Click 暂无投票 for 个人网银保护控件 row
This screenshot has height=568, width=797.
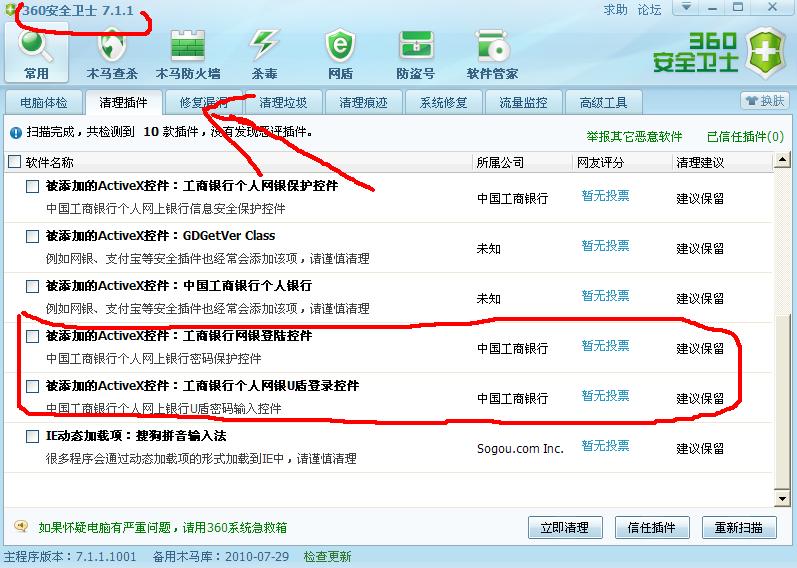coord(605,196)
